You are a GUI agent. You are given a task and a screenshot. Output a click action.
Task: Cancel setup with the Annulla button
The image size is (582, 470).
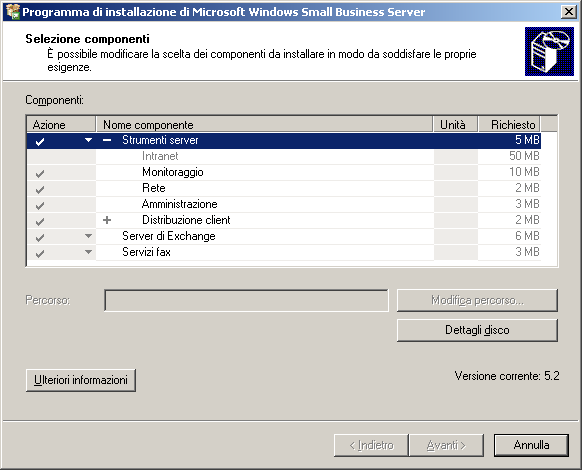531,445
